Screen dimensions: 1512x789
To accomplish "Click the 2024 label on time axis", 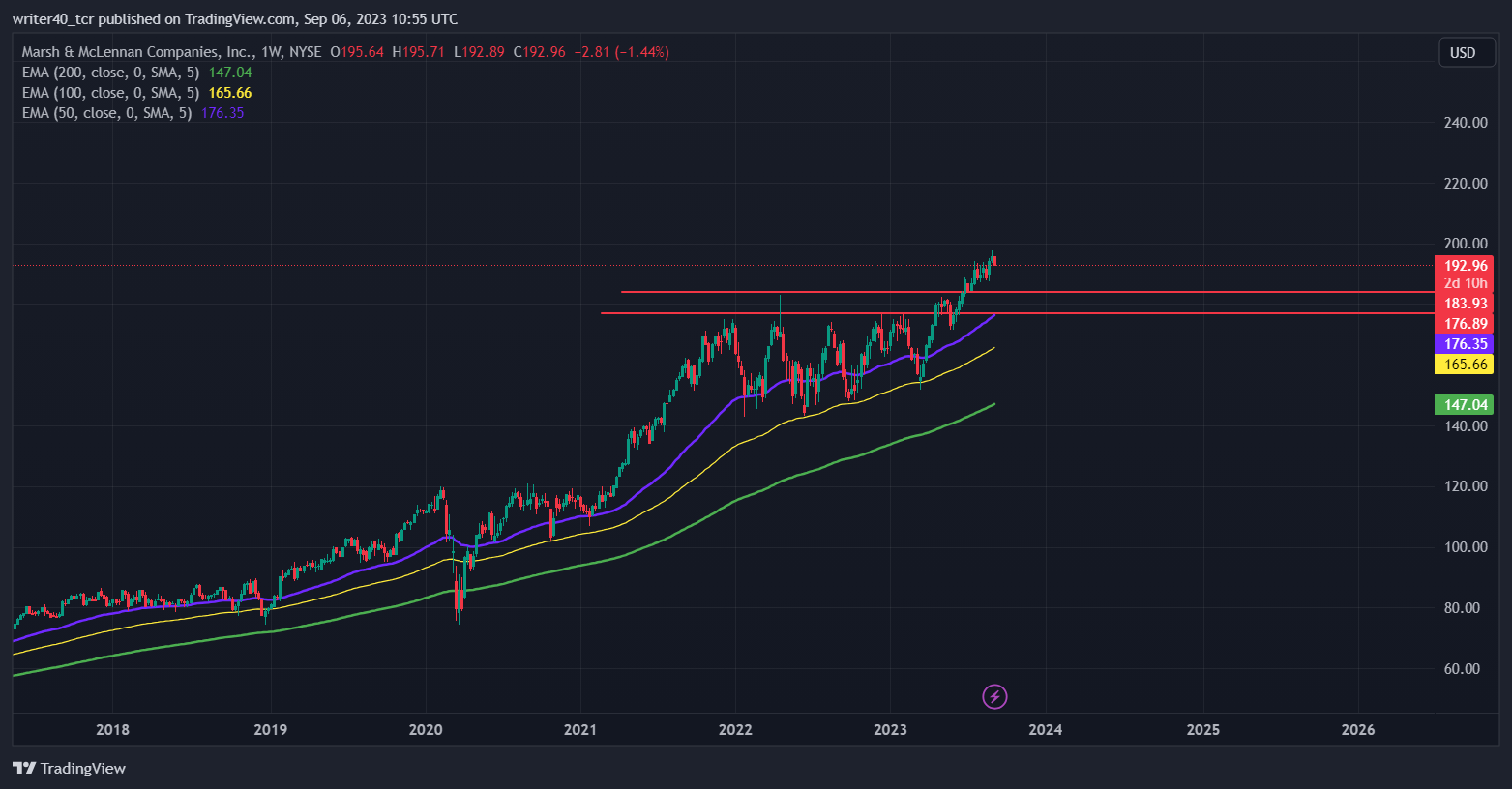I will click(x=1046, y=729).
